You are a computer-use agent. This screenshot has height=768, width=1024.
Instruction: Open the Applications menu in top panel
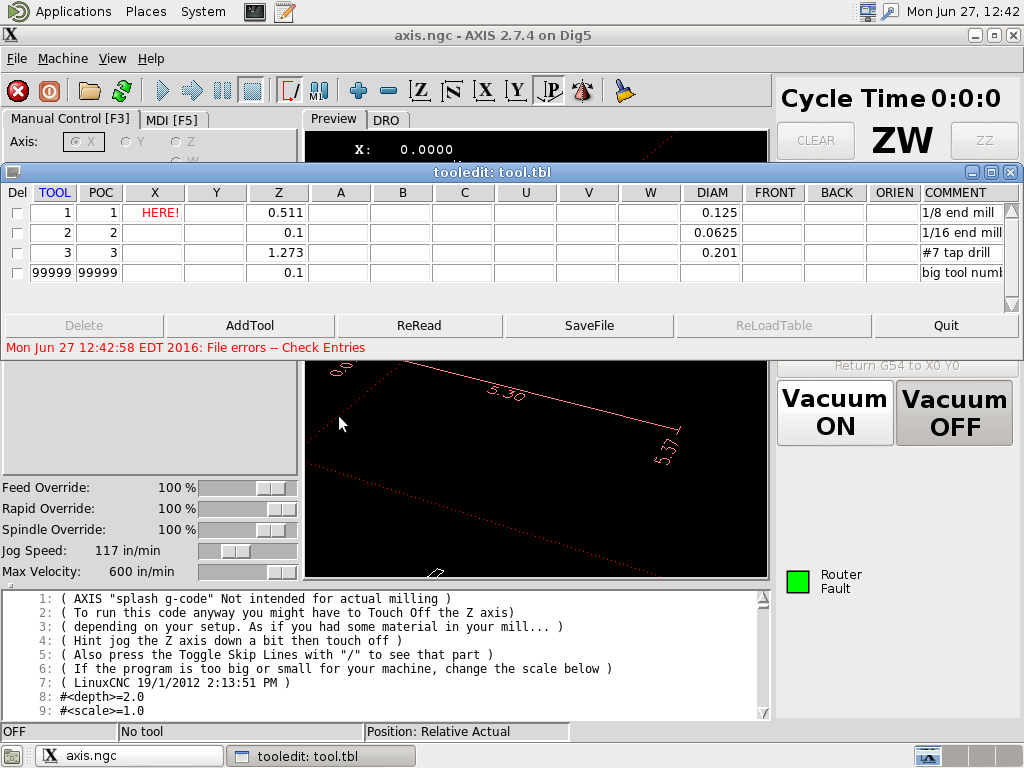coord(73,12)
